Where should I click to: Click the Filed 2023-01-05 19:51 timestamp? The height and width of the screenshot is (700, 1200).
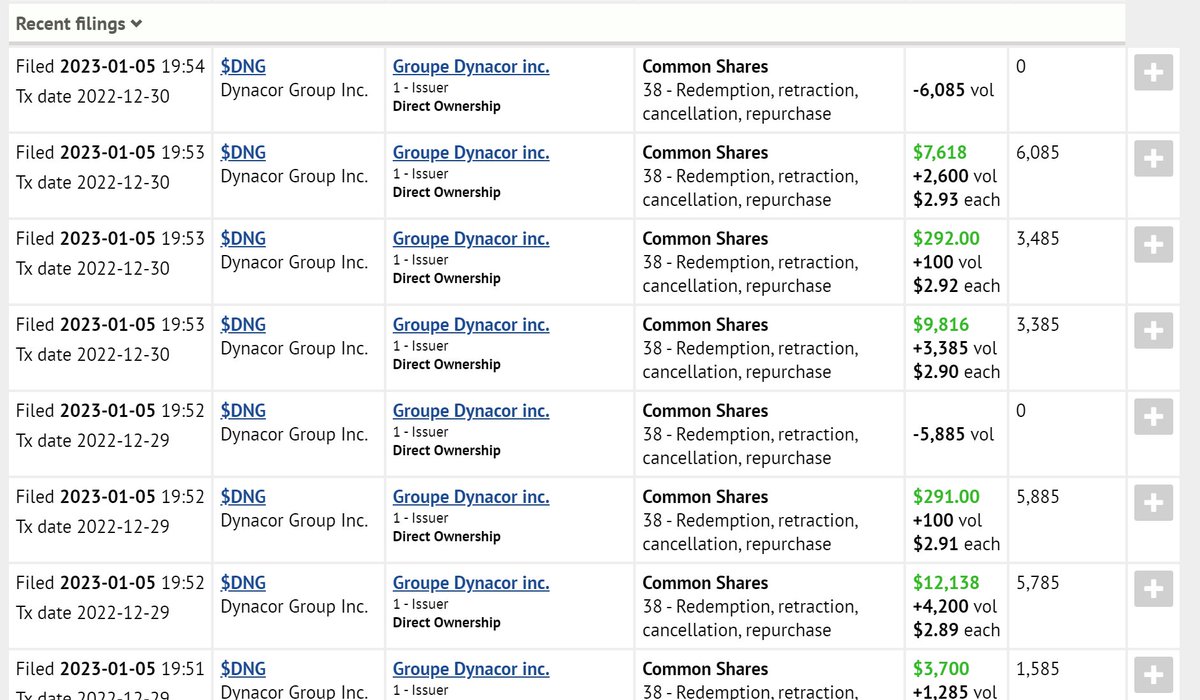point(110,669)
